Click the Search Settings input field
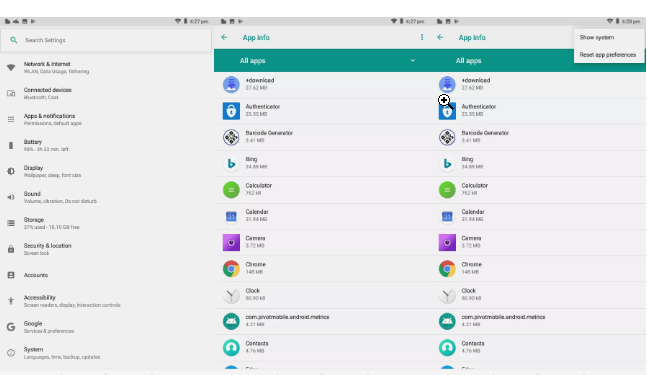This screenshot has width=647, height=375. pyautogui.click(x=106, y=40)
